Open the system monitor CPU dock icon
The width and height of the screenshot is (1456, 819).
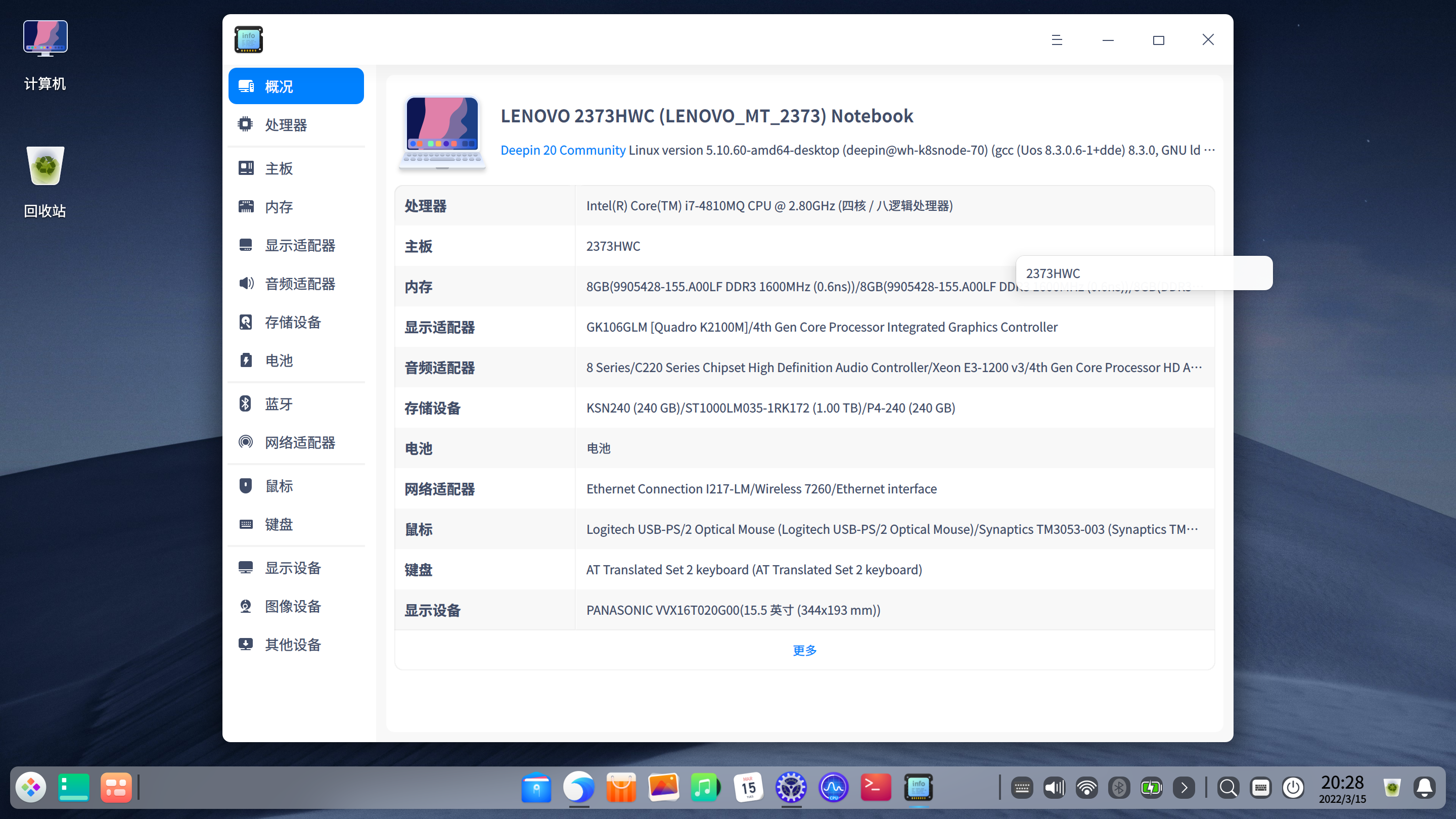(x=833, y=787)
